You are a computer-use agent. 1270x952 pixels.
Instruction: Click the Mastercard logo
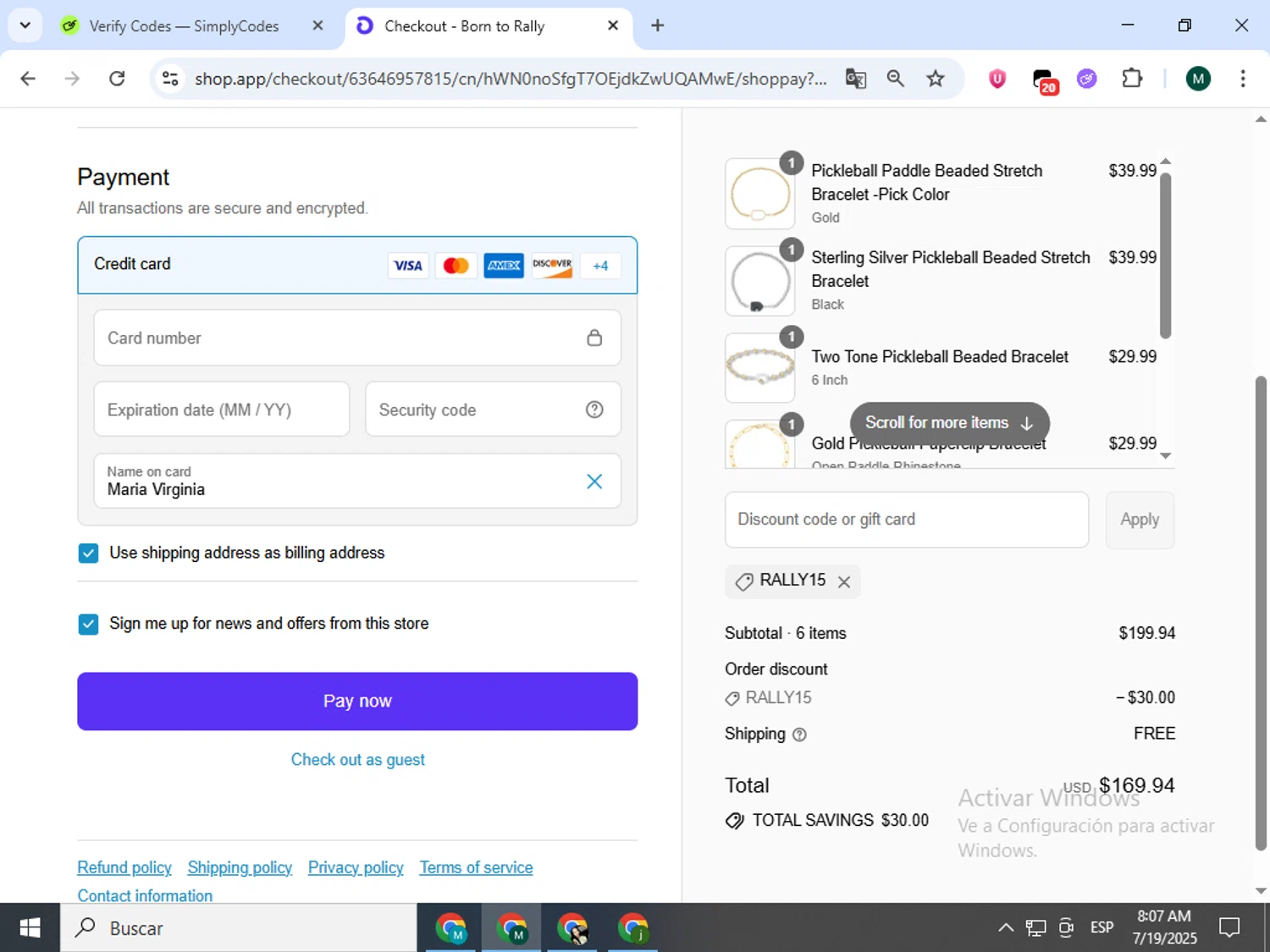click(x=456, y=266)
